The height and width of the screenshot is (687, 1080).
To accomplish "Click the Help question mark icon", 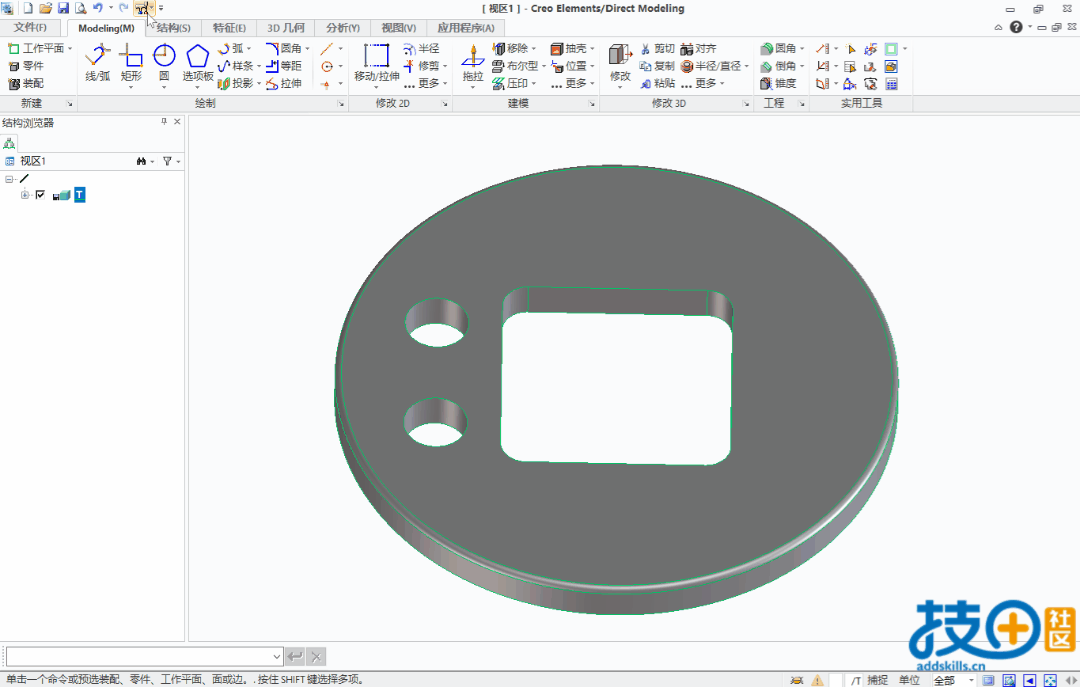I will (x=1016, y=27).
